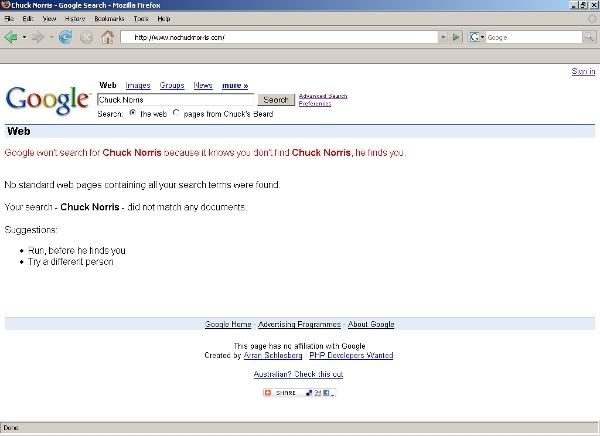The height and width of the screenshot is (436, 600).
Task: Reload the page with the Refresh icon
Action: click(x=66, y=37)
